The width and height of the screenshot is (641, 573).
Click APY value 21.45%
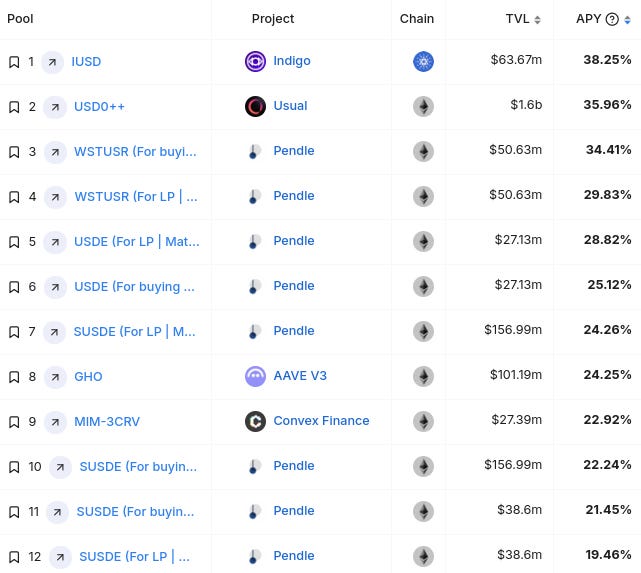pos(608,510)
